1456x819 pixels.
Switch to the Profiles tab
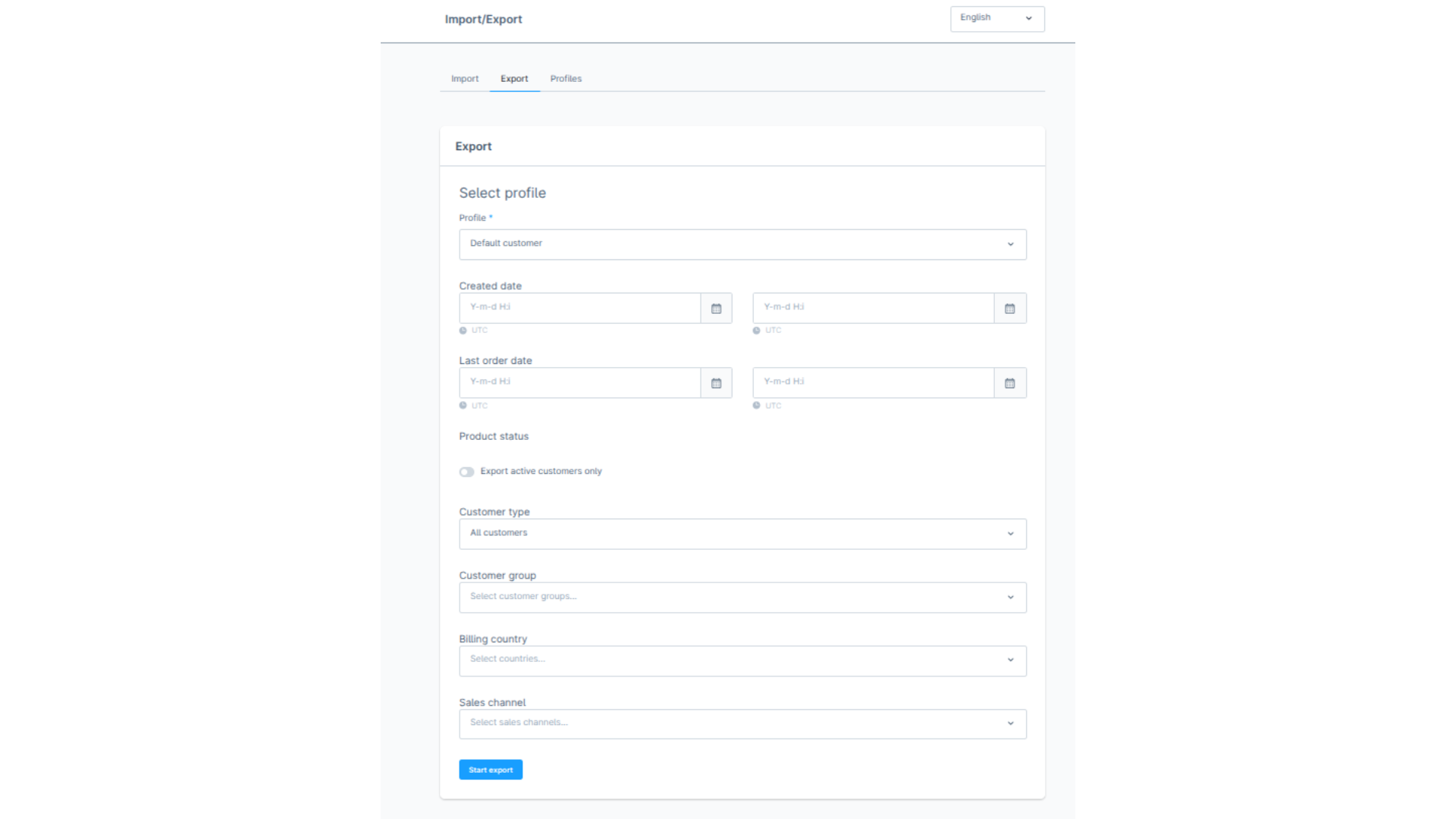click(566, 79)
